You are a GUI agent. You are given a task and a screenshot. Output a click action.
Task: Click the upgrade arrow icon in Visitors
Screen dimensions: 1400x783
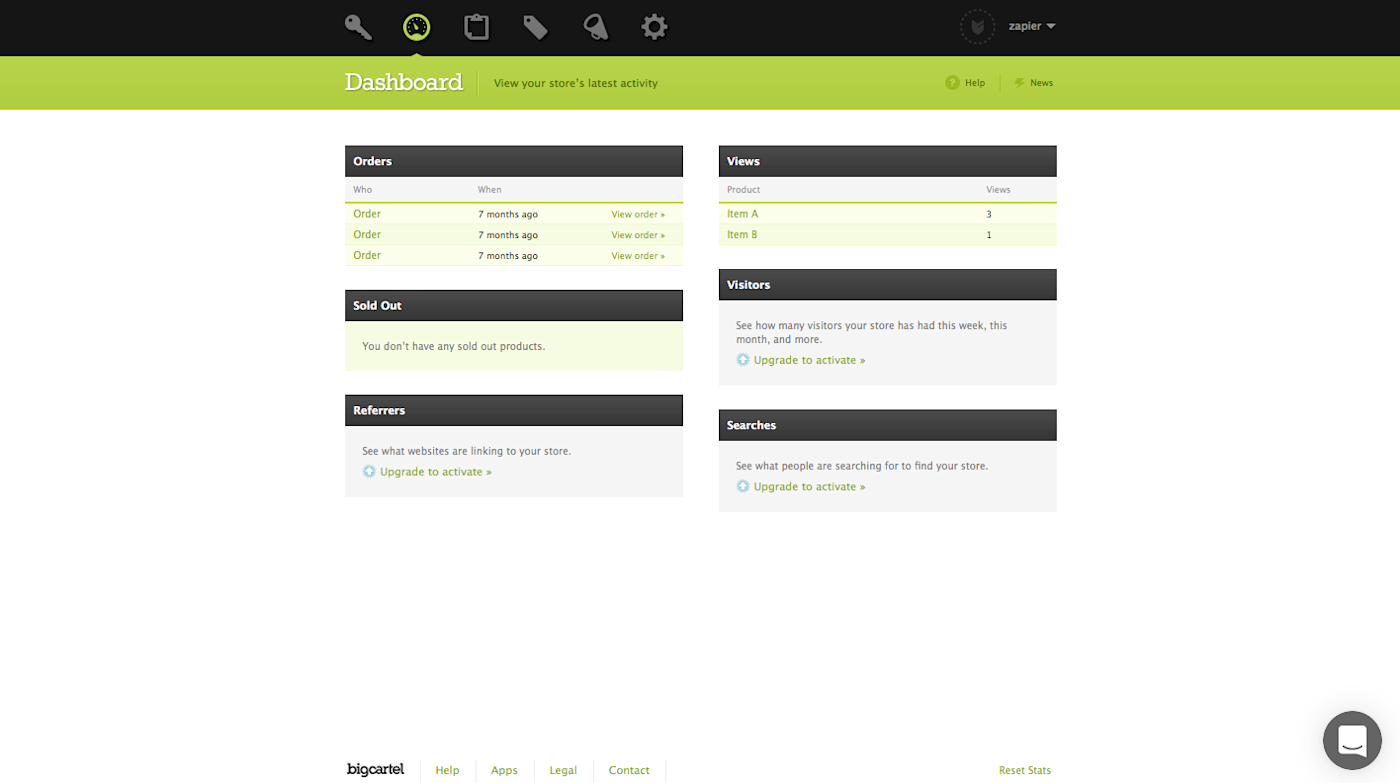[x=743, y=360]
